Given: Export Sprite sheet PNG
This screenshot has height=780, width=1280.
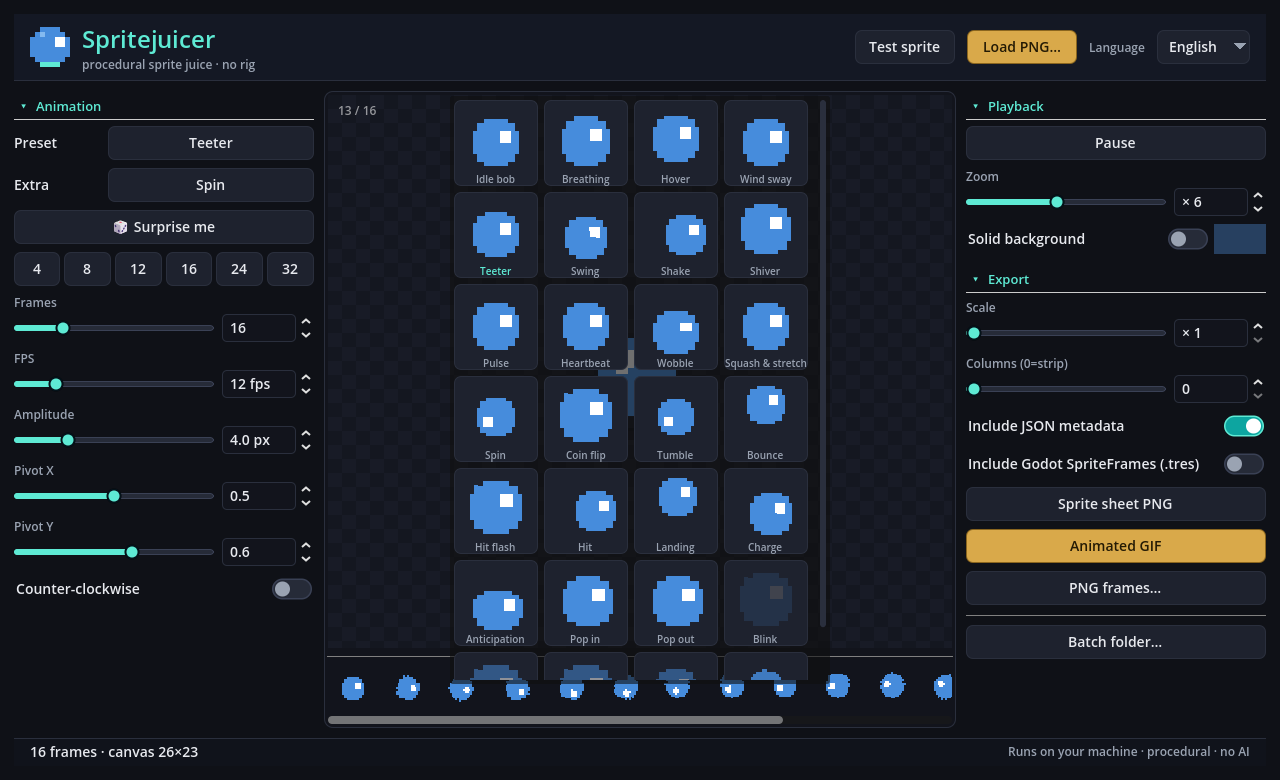Looking at the screenshot, I should [x=1115, y=504].
